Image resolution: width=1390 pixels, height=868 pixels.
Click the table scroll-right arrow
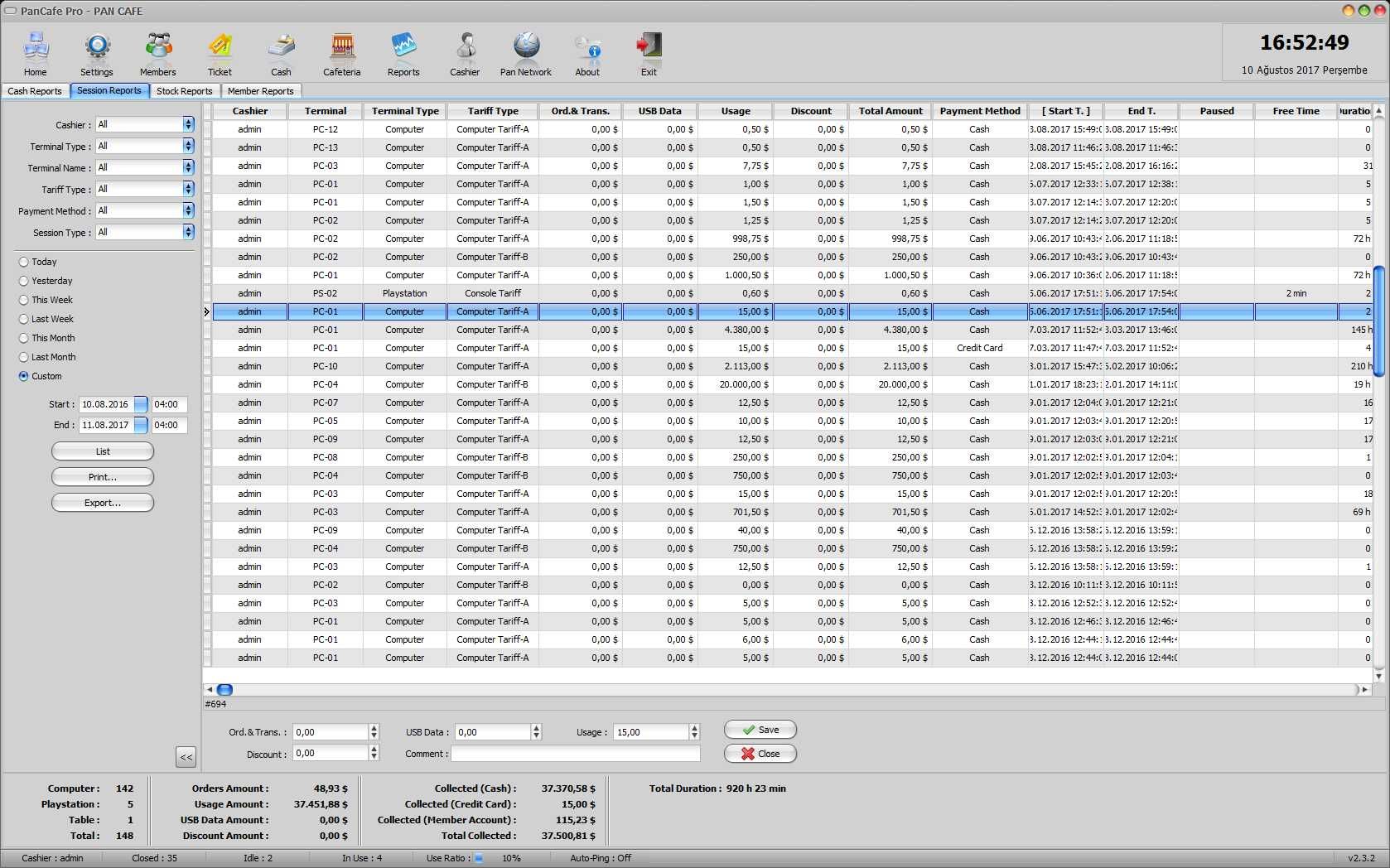[x=1365, y=689]
